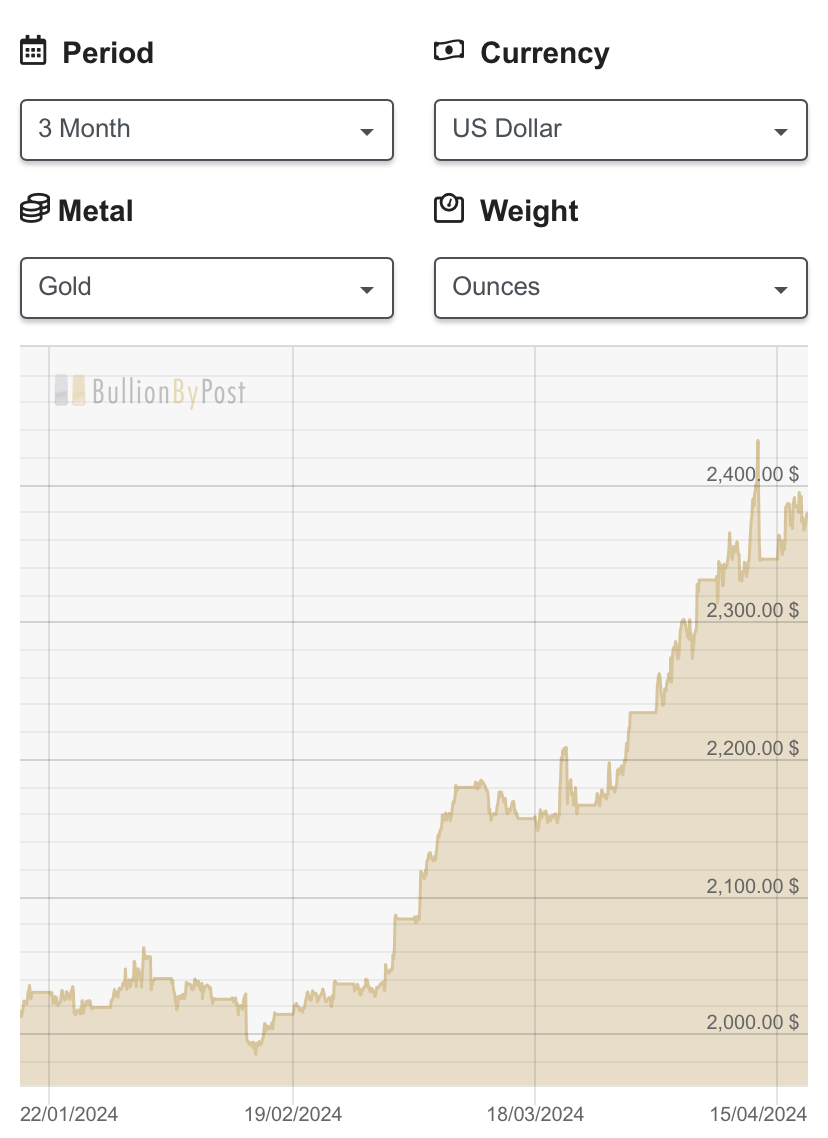Click the 2,000.00 $ axis label

[x=753, y=1022]
